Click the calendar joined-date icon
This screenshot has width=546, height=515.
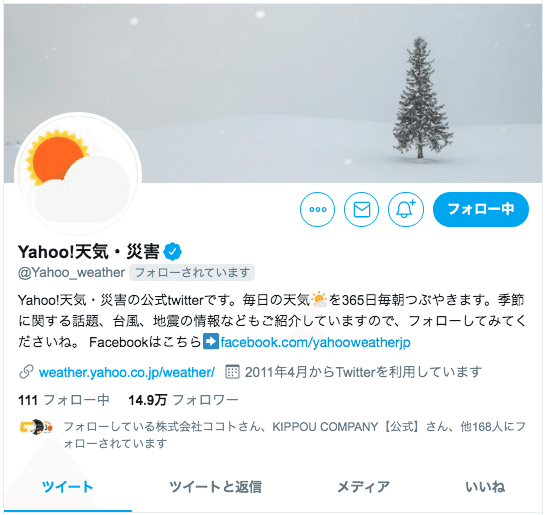tap(232, 372)
